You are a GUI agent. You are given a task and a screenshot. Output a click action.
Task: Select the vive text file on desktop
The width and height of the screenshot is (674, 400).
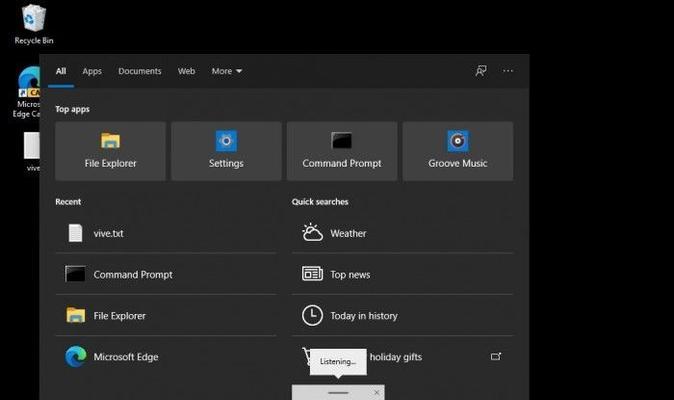[x=32, y=152]
